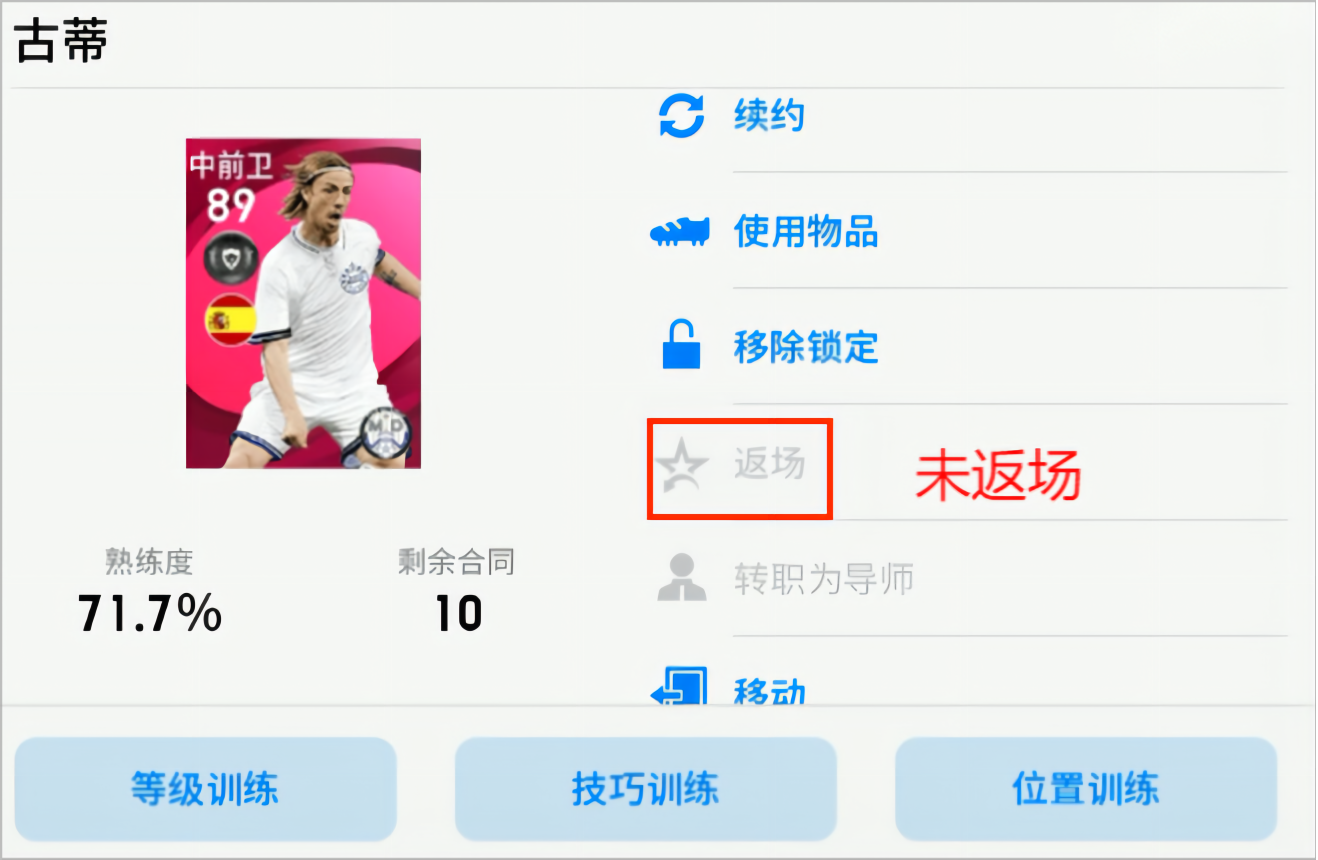
Task: Tap the 续约 renew arrows icon
Action: pyautogui.click(x=681, y=116)
